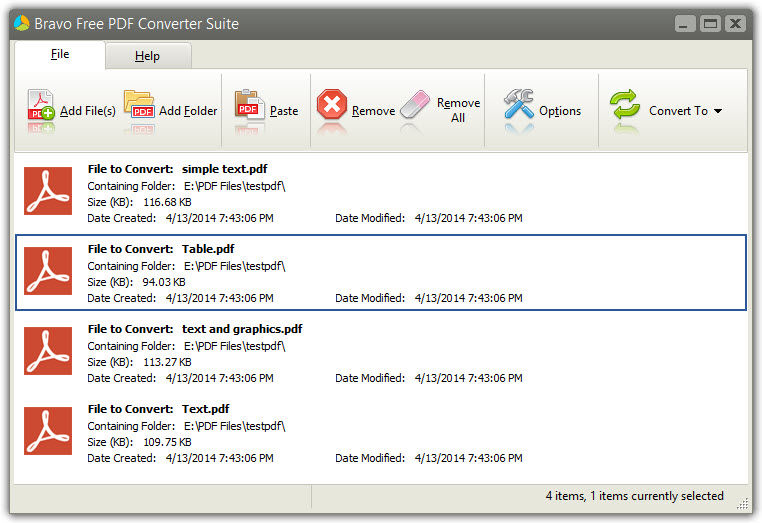Open Options via the tools icon
Viewport: 762px width, 523px height.
coord(519,104)
